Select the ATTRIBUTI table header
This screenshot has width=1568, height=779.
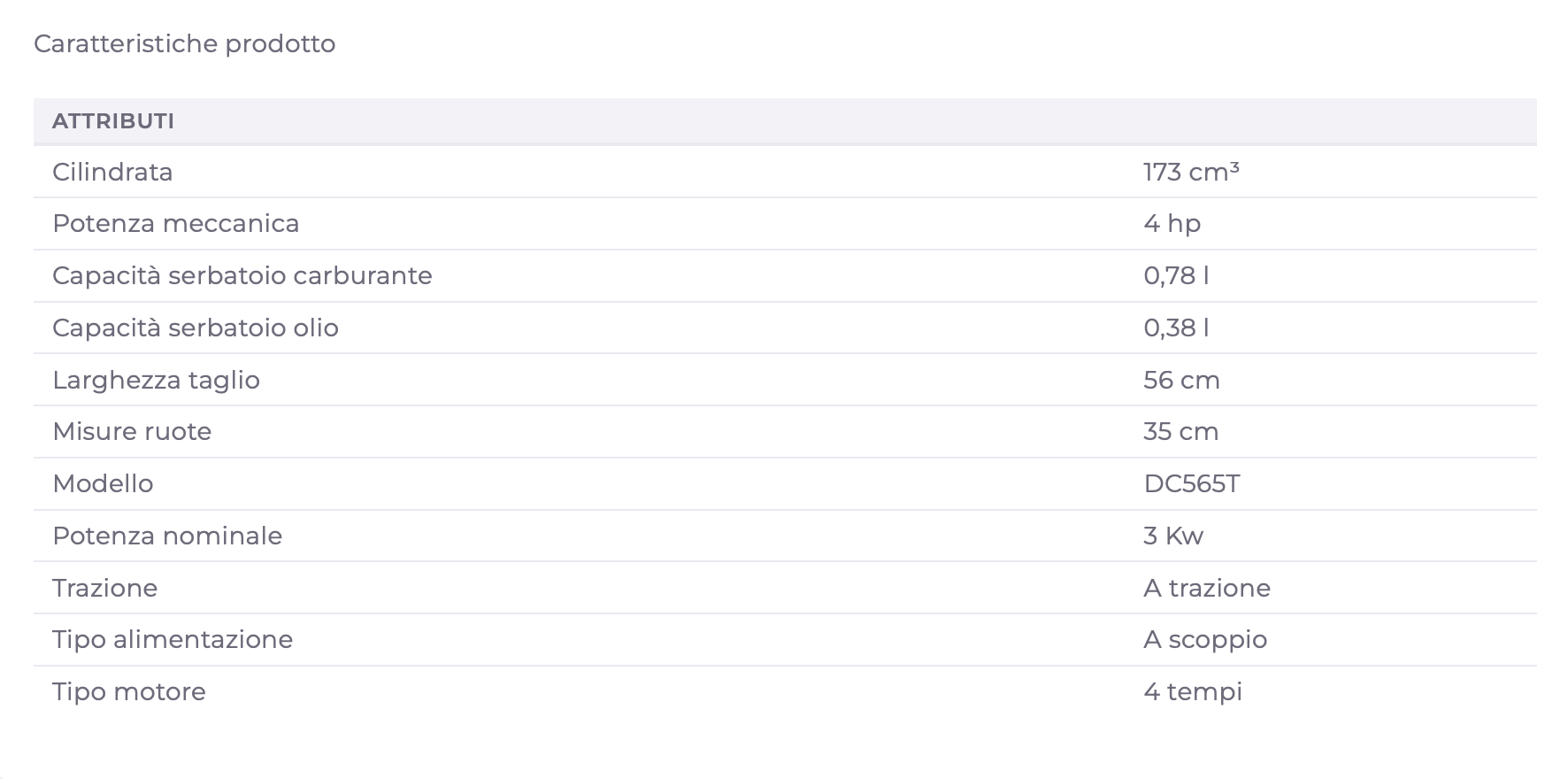click(x=113, y=121)
